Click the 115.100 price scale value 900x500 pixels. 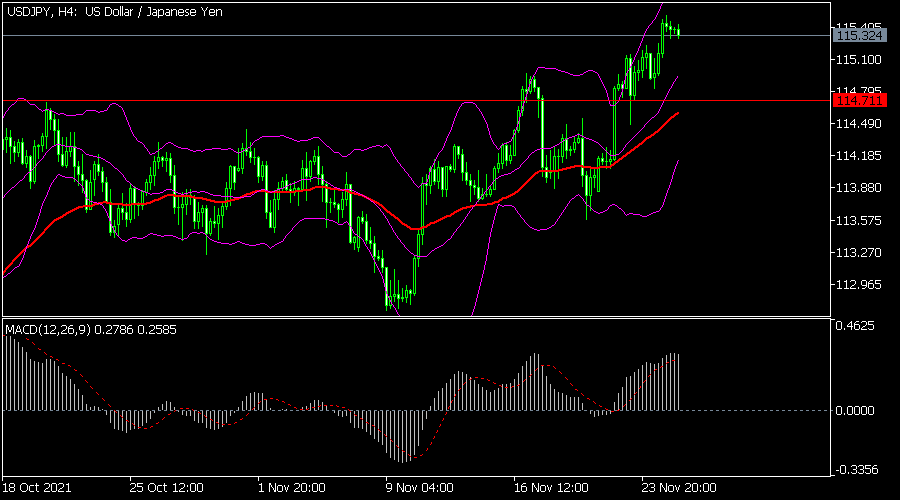coord(859,60)
